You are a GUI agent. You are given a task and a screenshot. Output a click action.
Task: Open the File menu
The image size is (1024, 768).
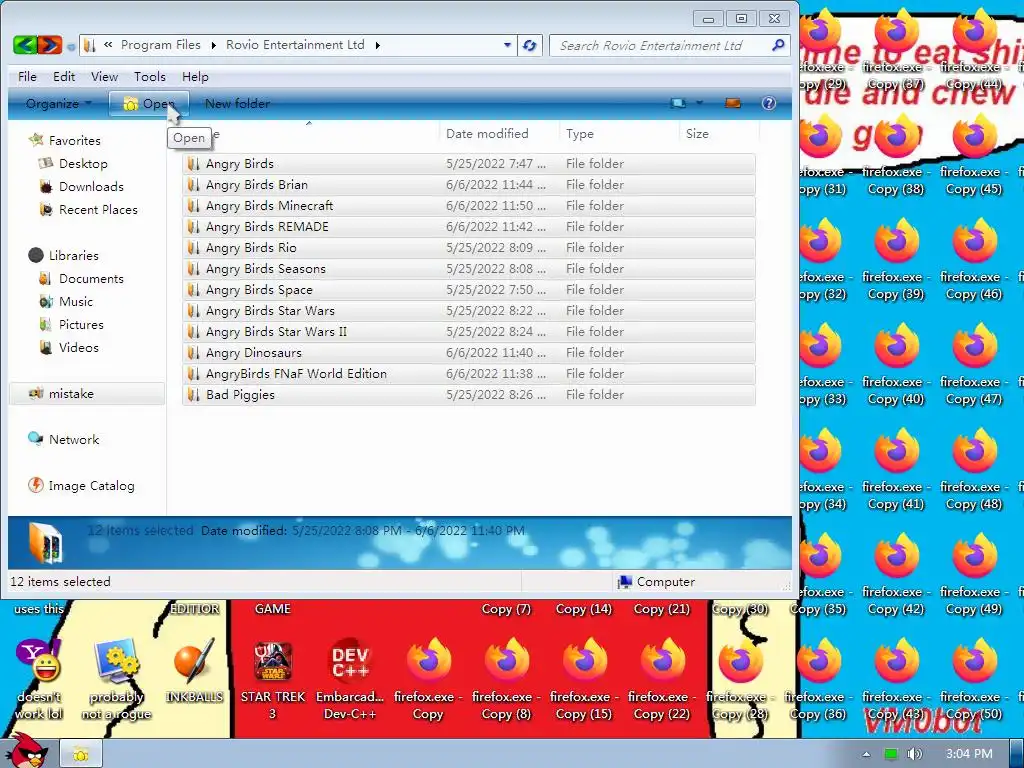(x=27, y=76)
